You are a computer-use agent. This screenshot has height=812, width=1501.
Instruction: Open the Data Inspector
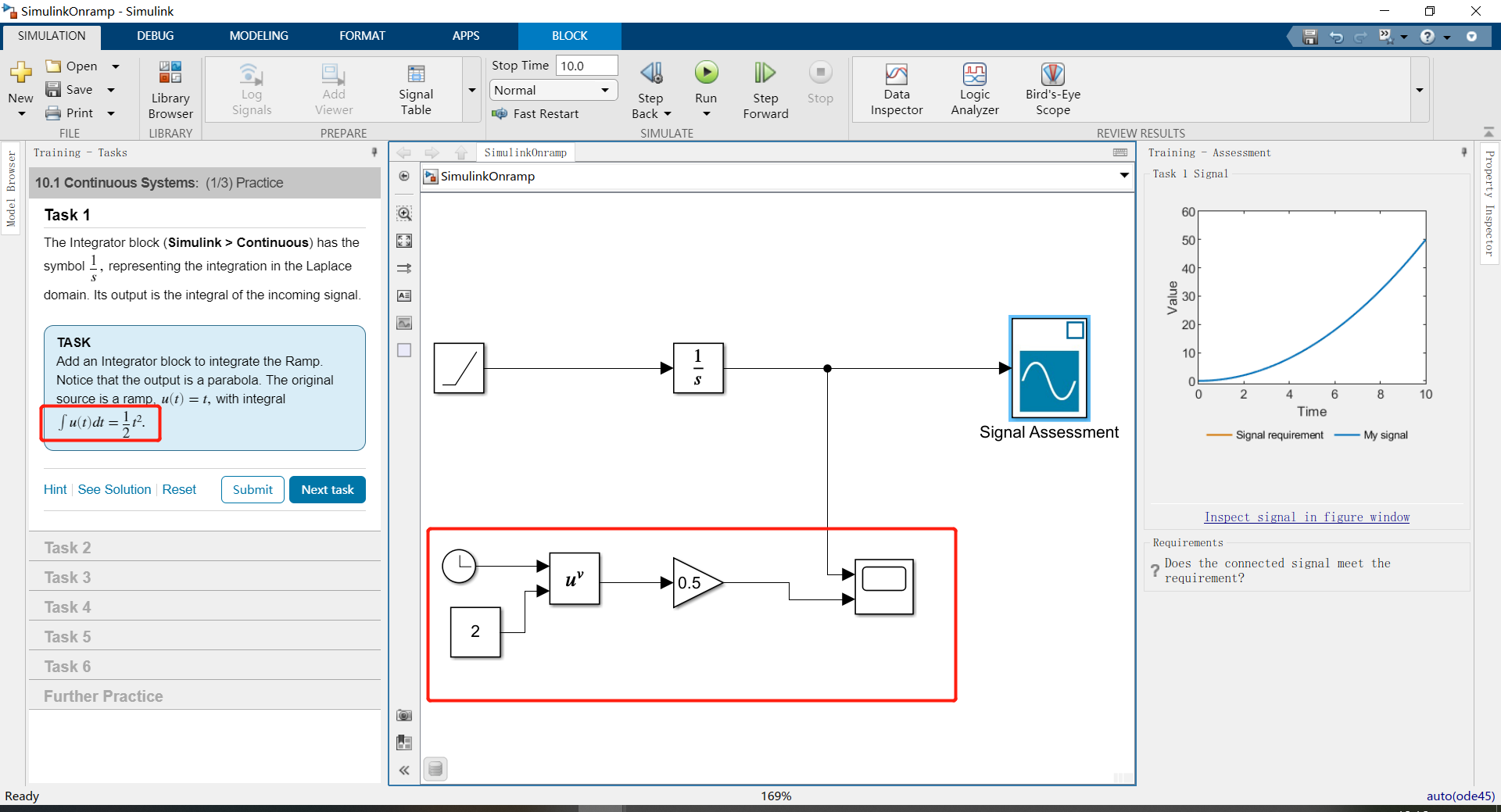[x=896, y=88]
